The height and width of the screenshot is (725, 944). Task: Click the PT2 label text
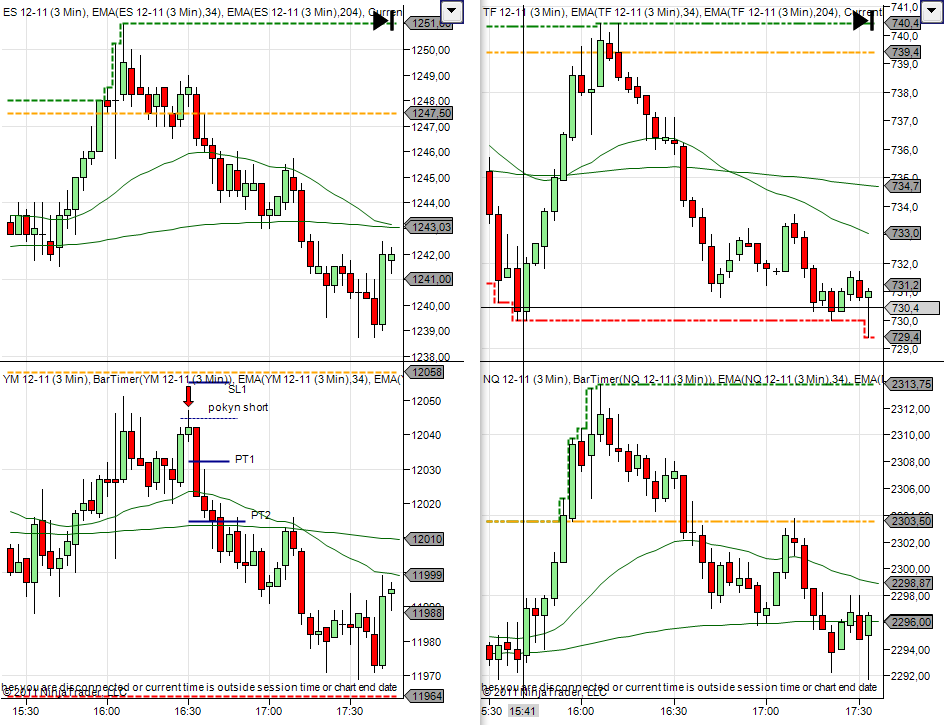(261, 515)
